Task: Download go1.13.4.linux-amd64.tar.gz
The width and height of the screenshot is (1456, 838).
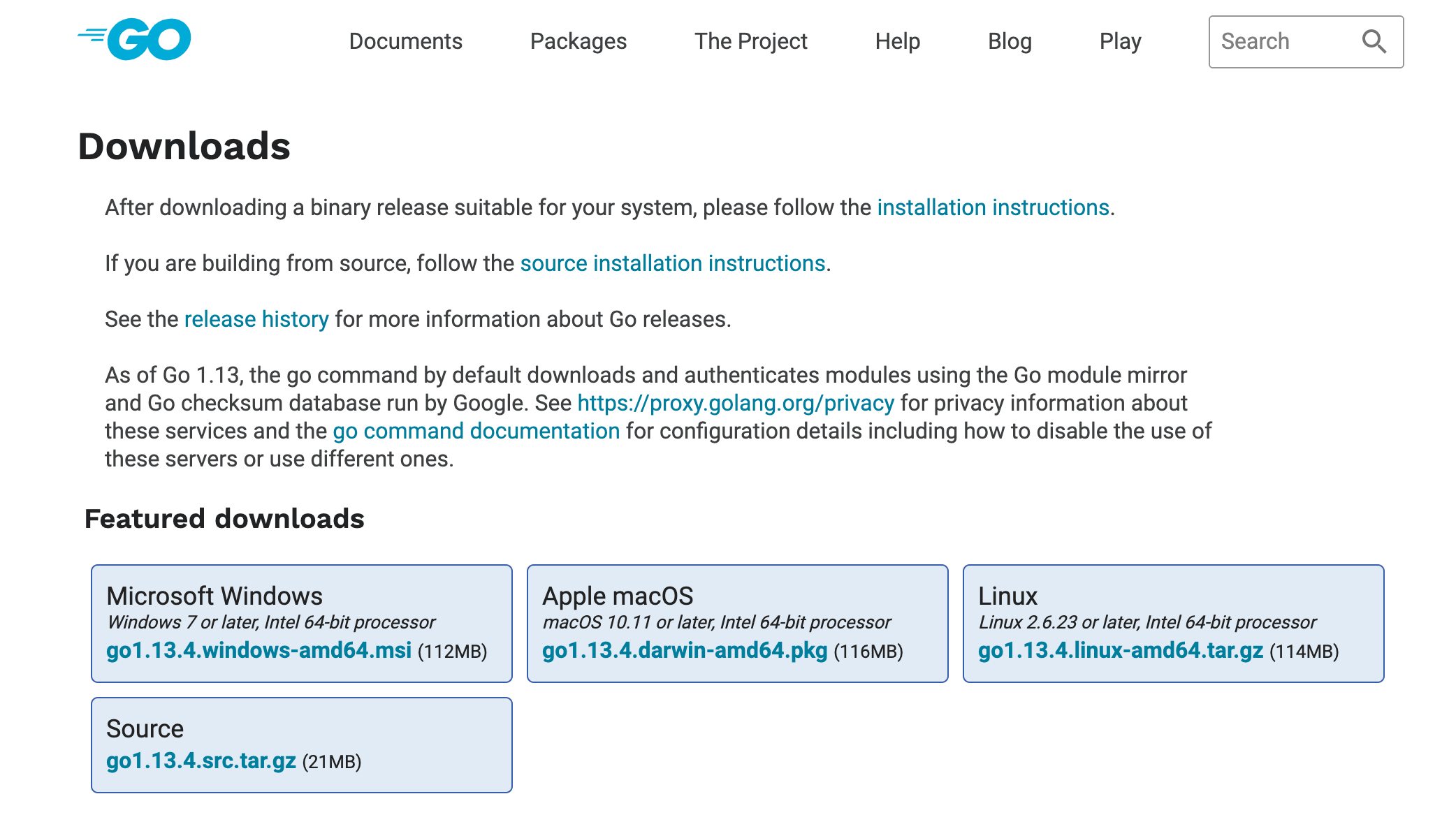Action: (1121, 650)
